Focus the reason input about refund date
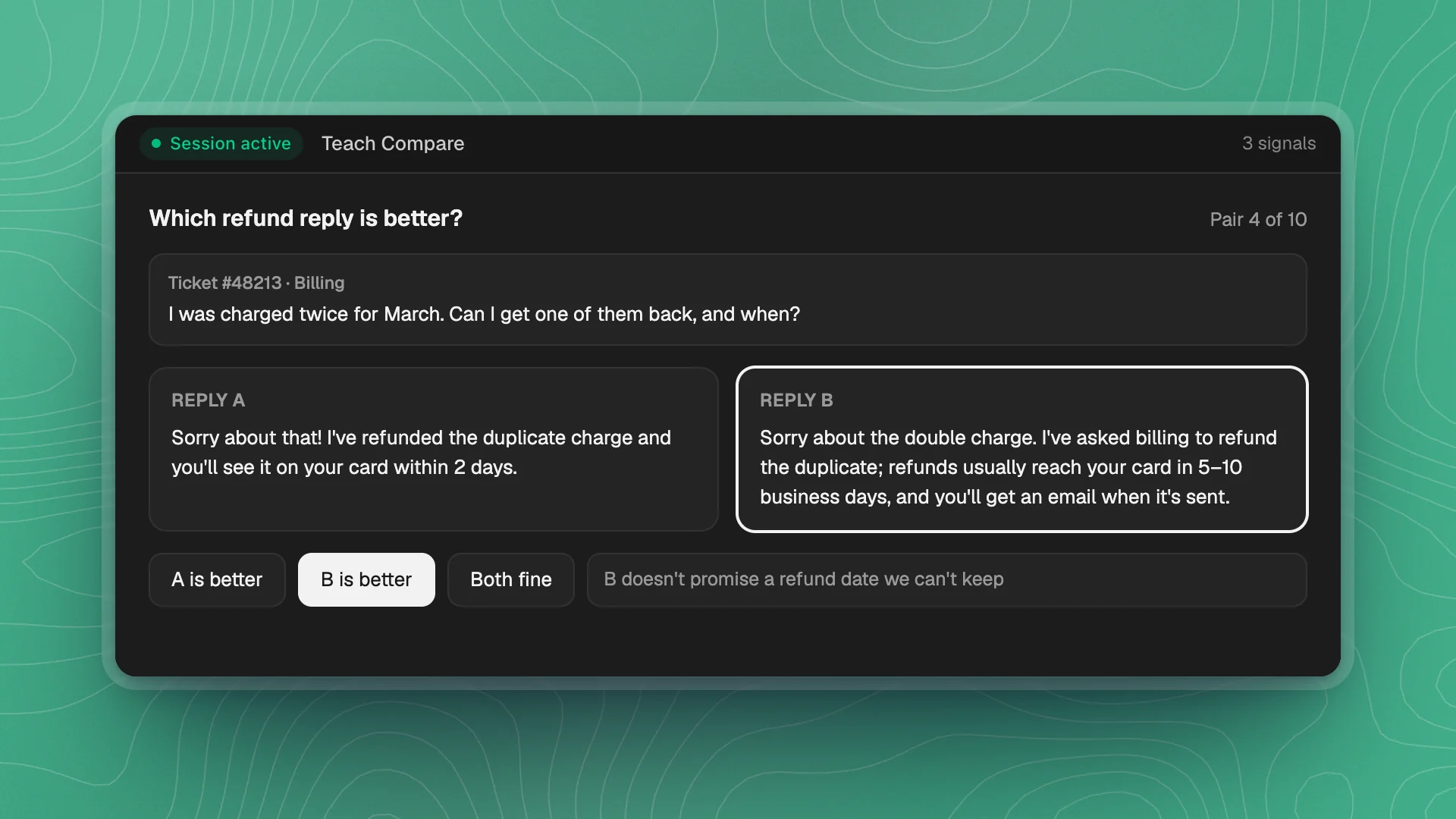Viewport: 1456px width, 819px height. (946, 579)
